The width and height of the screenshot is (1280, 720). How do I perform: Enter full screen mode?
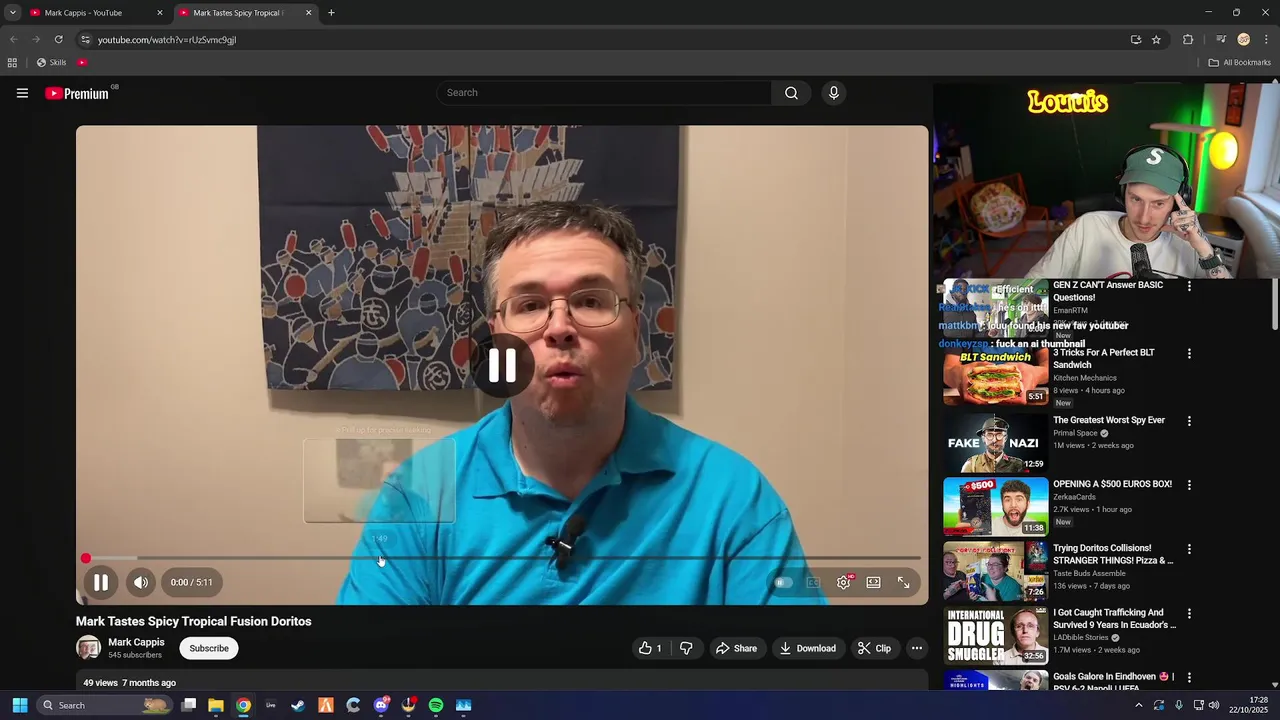click(904, 582)
